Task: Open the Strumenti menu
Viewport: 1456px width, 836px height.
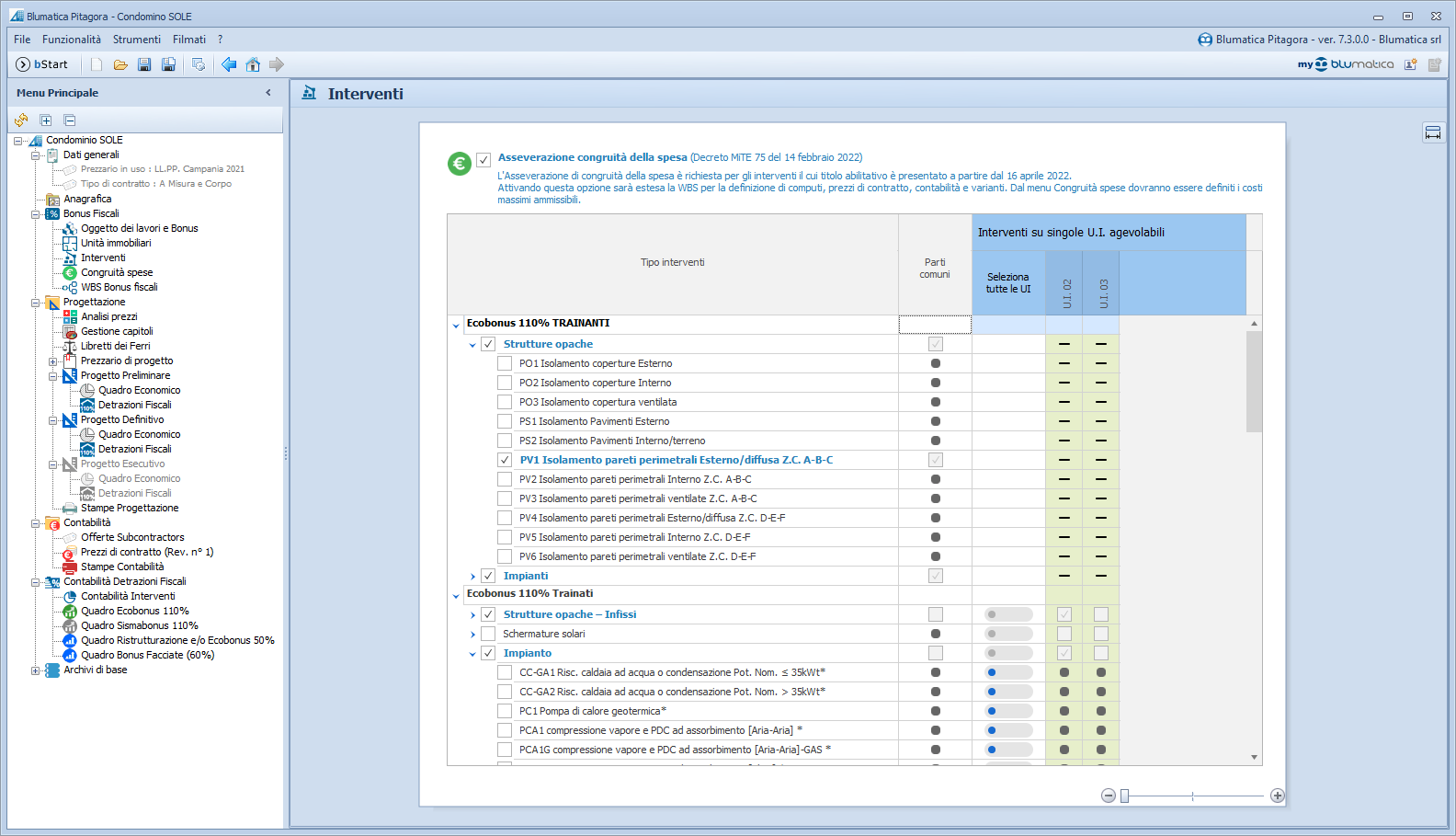Action: click(x=136, y=40)
